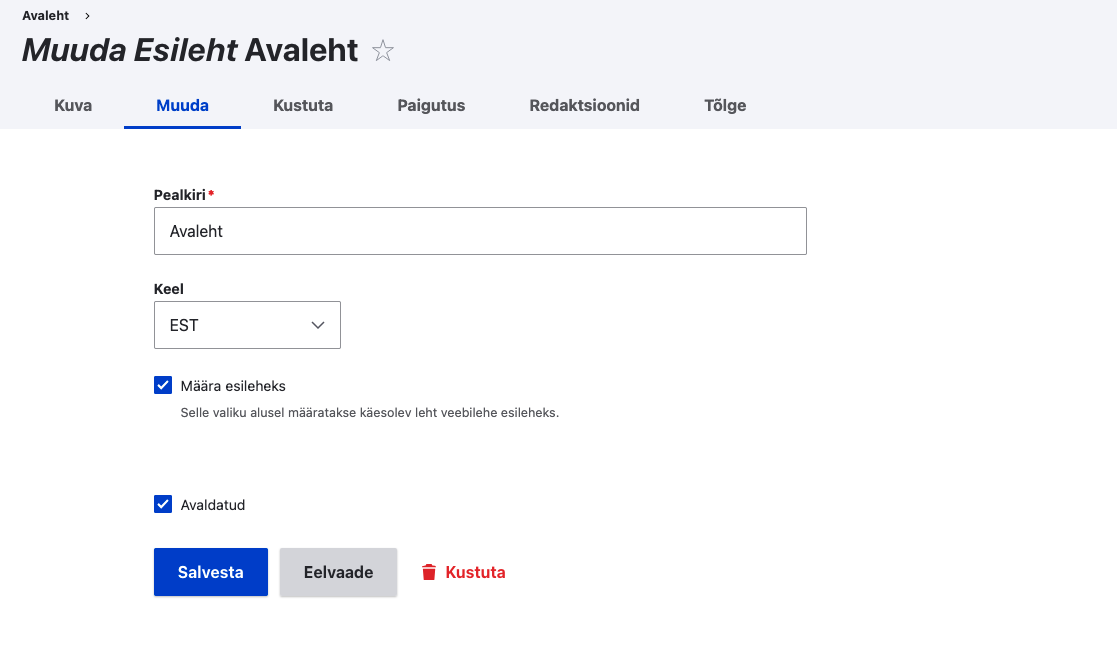Uncheck the Määra esileheks checkbox
This screenshot has width=1117, height=656.
163,385
